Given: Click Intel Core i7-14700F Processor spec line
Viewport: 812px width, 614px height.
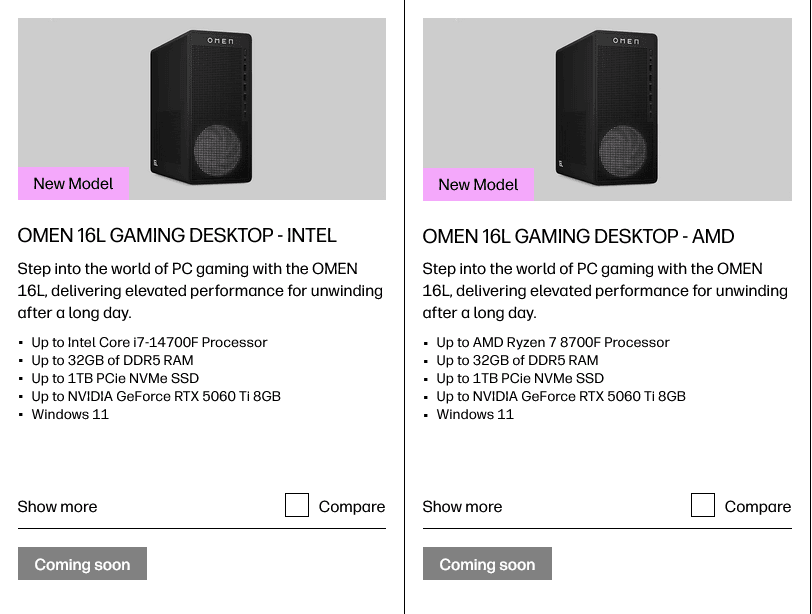Looking at the screenshot, I should point(149,342).
